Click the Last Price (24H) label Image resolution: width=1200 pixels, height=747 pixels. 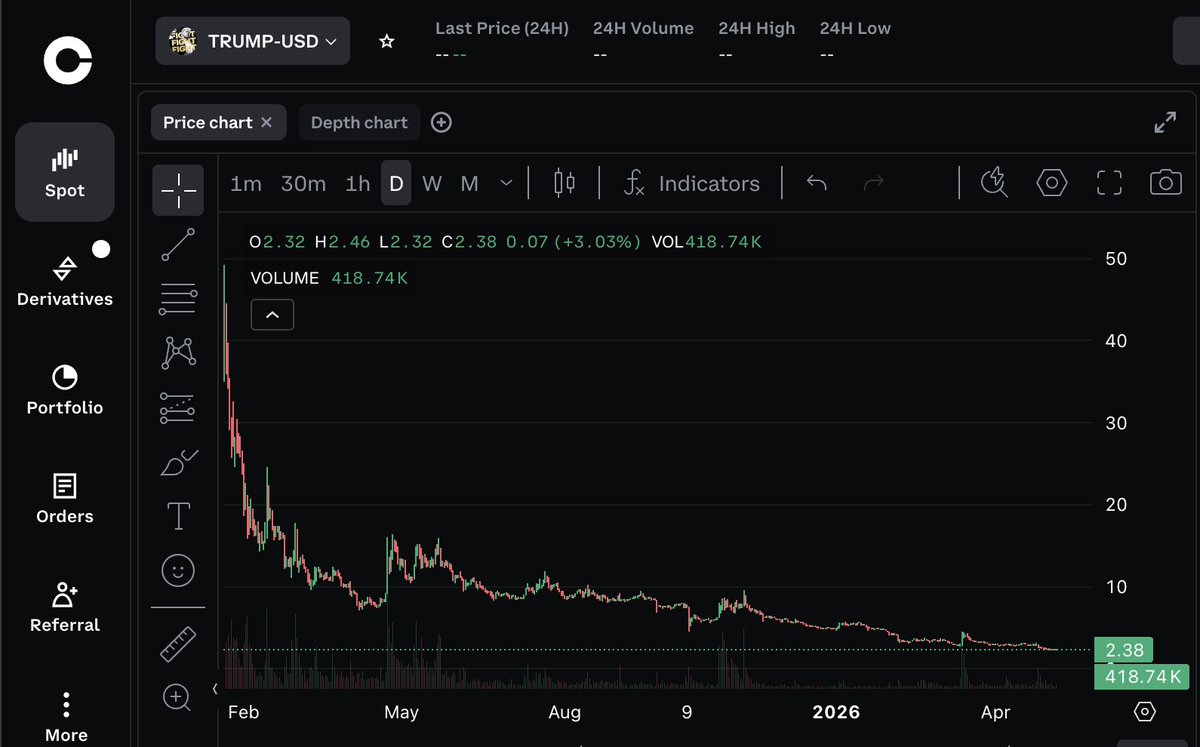pos(502,28)
